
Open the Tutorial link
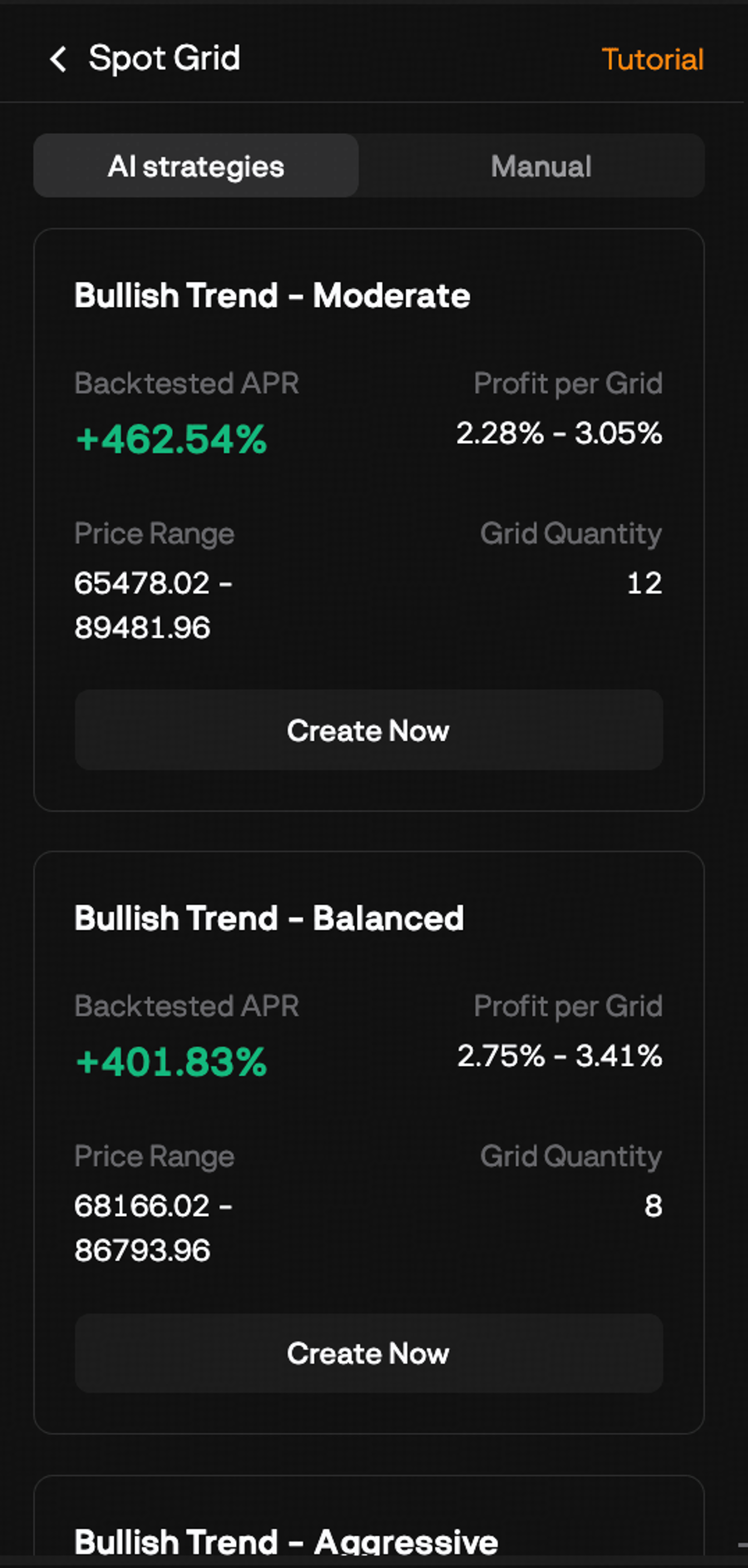point(652,59)
